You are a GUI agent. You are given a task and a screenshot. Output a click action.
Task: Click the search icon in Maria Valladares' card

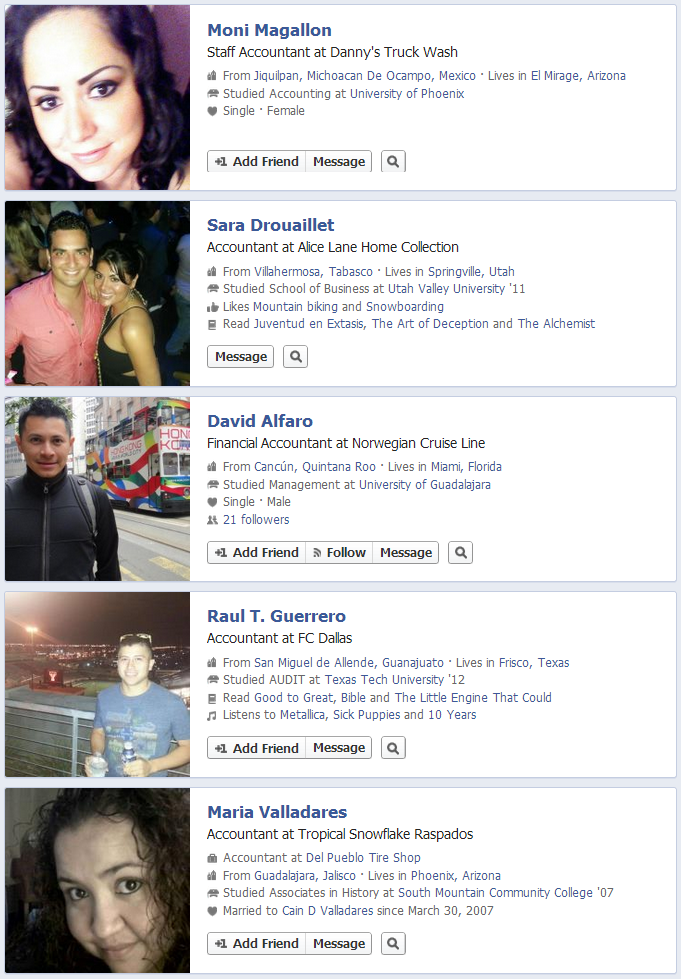tap(393, 943)
